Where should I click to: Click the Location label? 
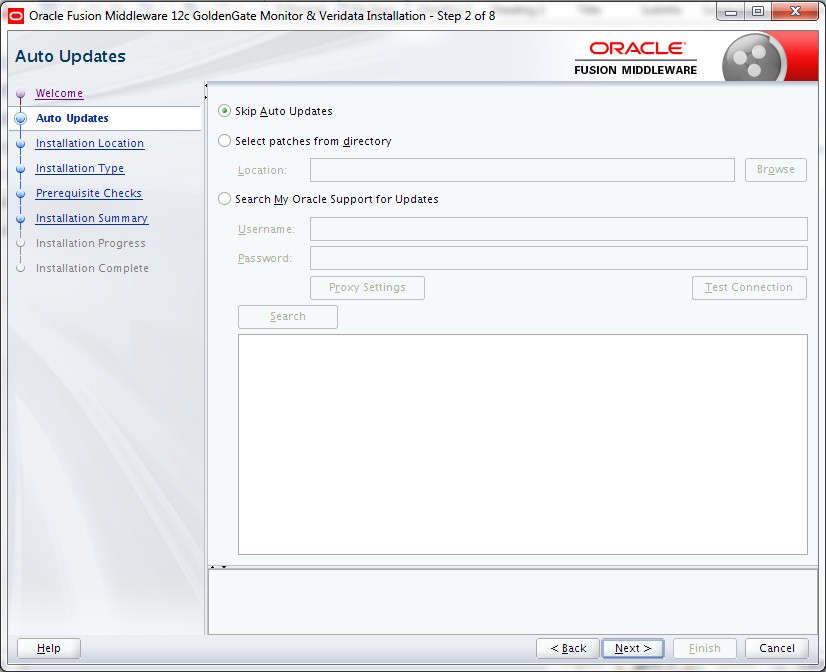coord(262,171)
